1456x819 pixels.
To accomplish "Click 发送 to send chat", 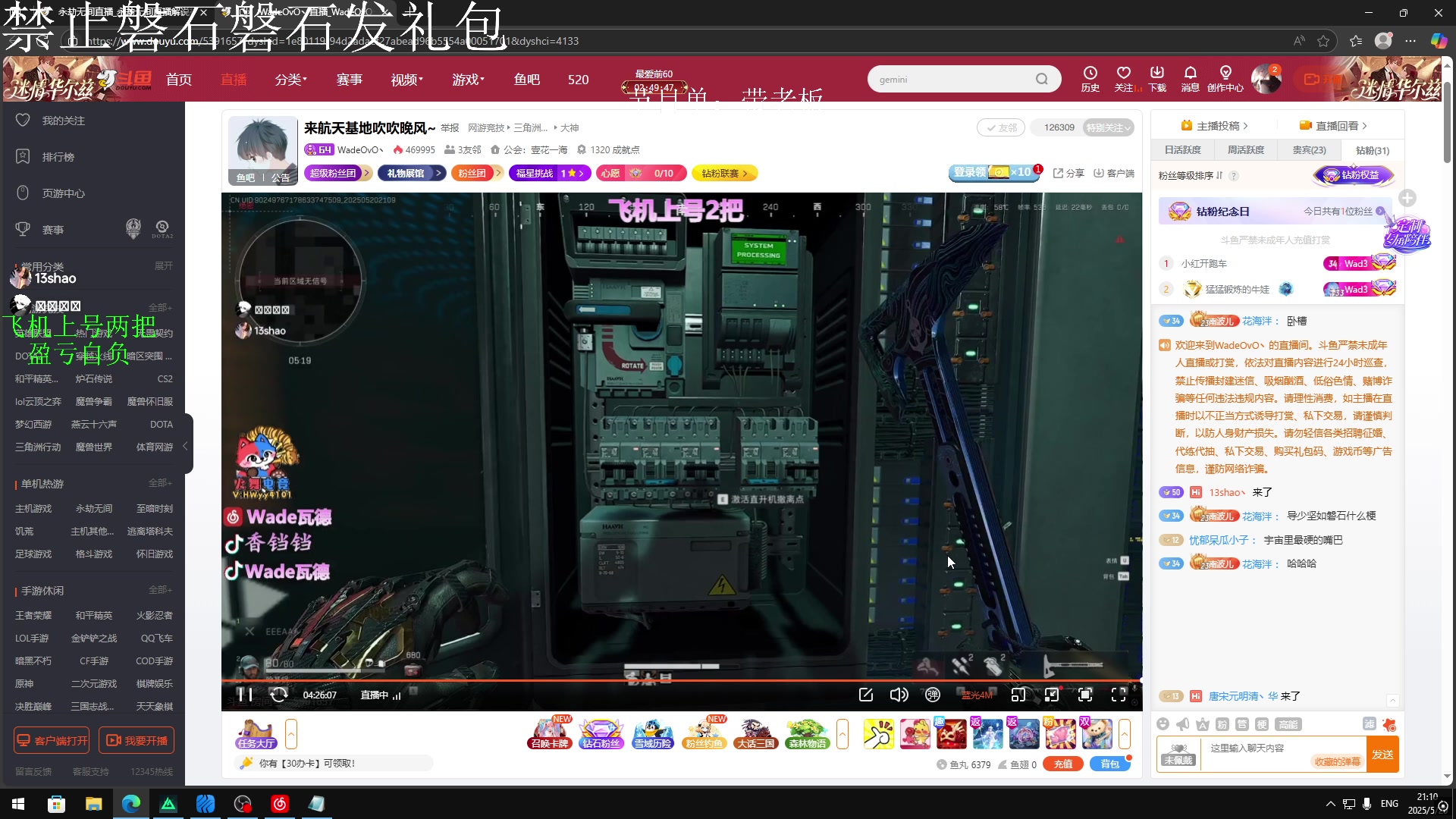I will [x=1382, y=754].
